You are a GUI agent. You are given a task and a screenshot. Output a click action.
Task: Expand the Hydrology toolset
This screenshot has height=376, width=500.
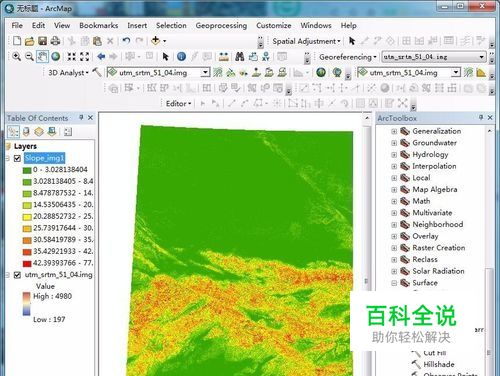(394, 155)
